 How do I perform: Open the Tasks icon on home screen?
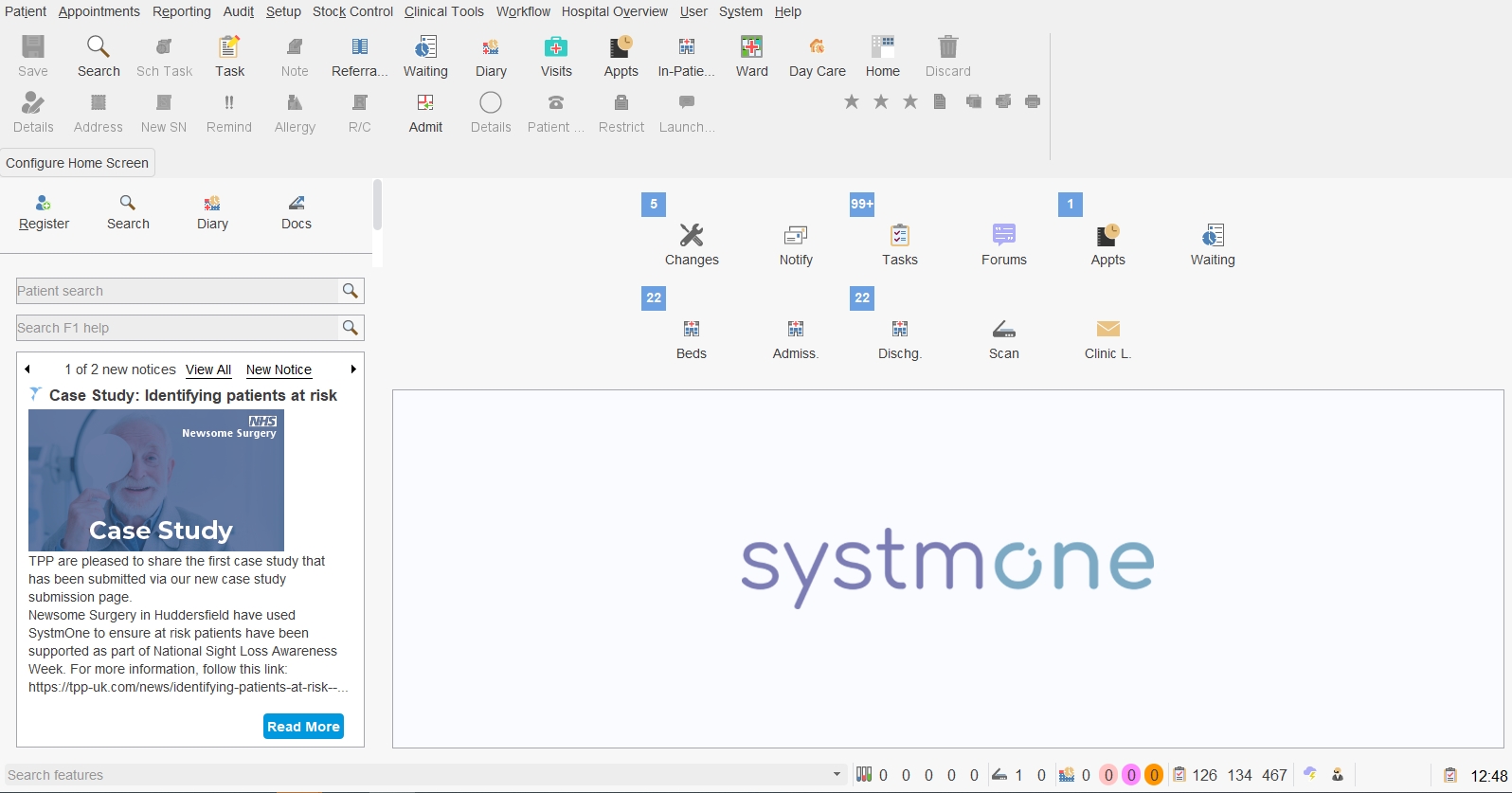click(x=900, y=244)
